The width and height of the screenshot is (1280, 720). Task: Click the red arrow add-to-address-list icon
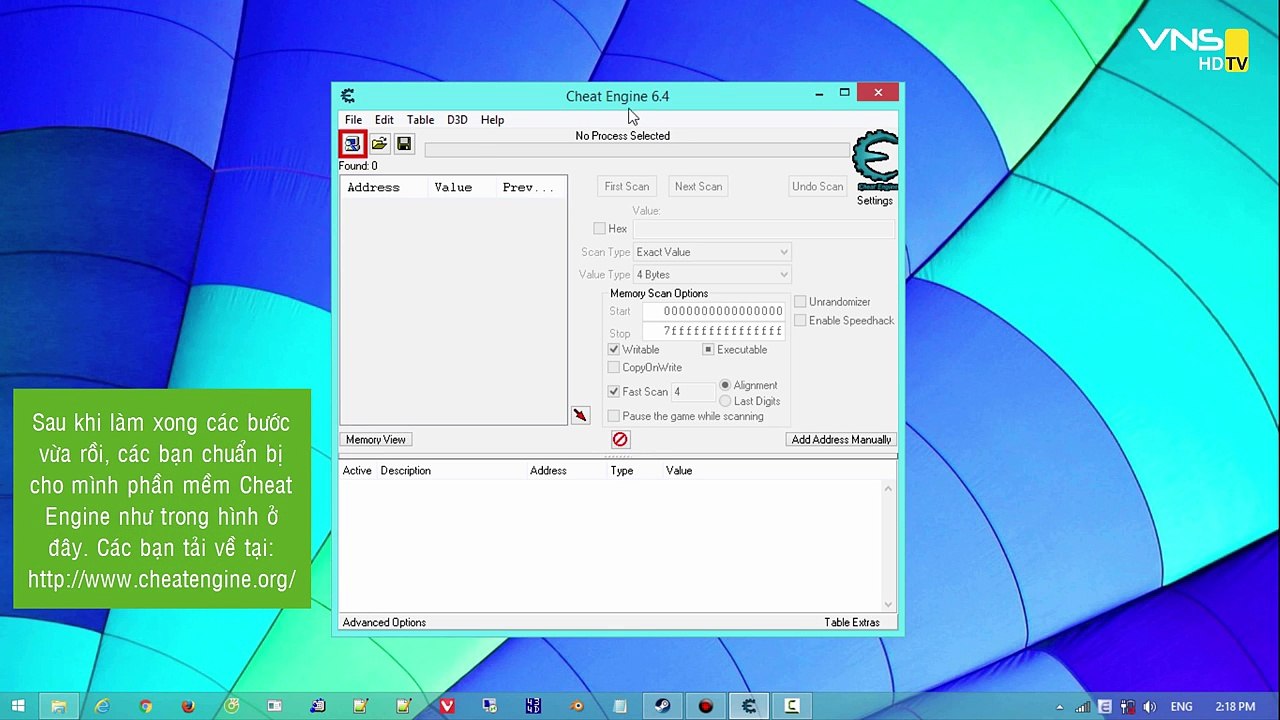(x=580, y=415)
